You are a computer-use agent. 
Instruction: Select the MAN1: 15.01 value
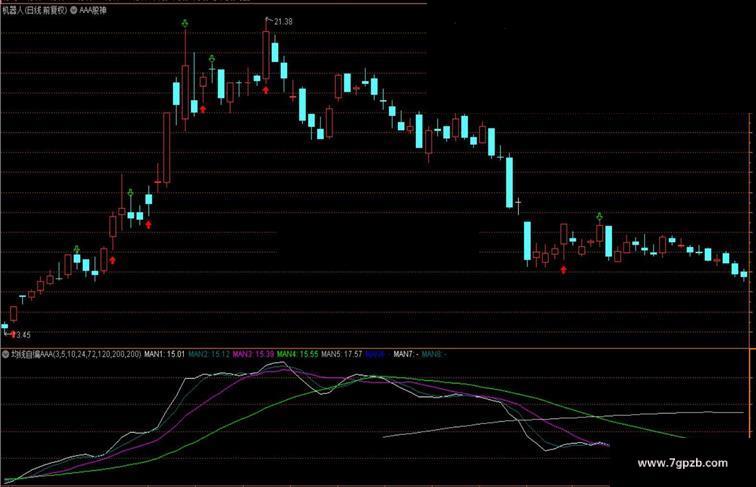(x=164, y=354)
